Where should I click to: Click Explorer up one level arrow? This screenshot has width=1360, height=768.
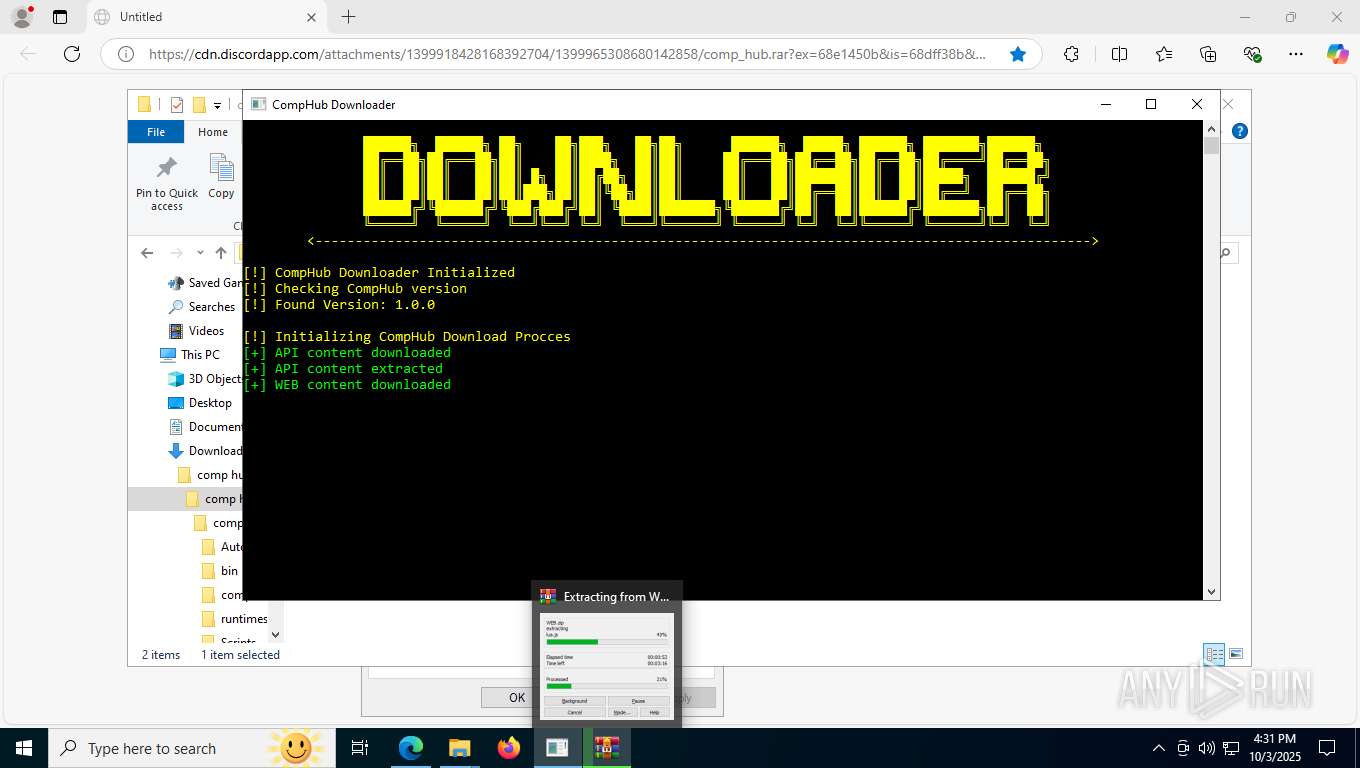point(221,253)
